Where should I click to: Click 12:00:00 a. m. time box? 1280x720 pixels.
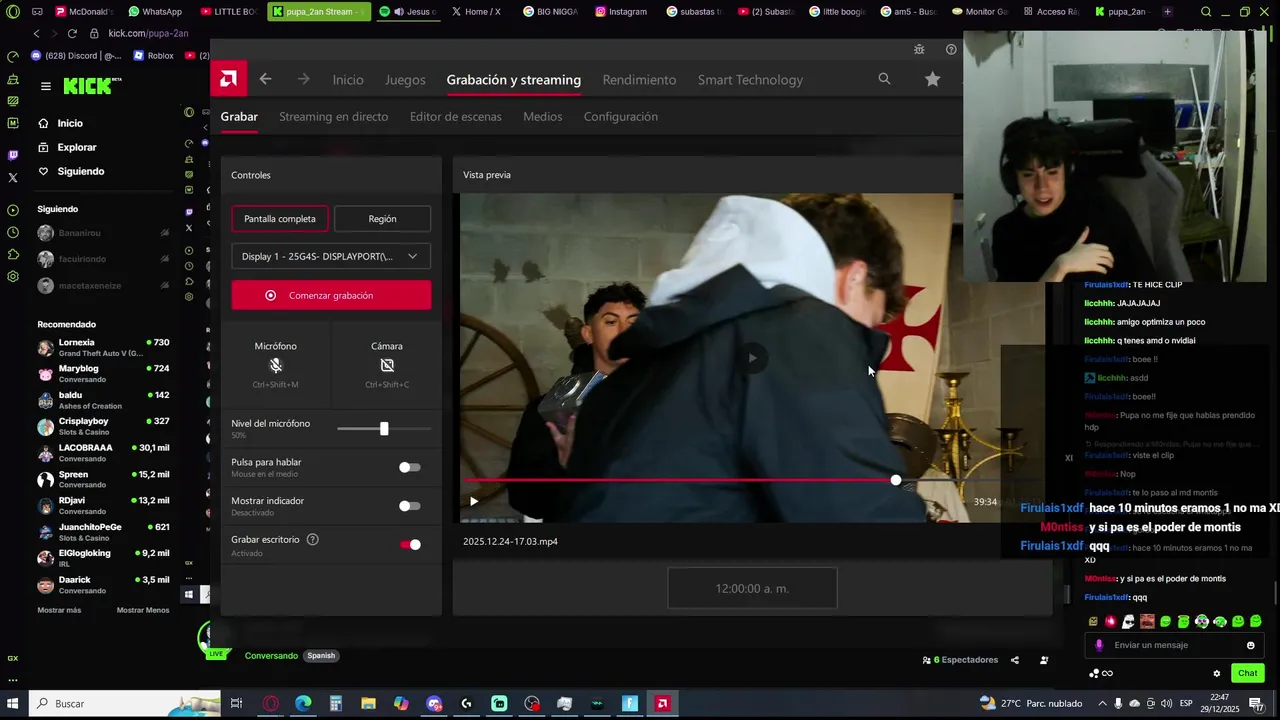[x=752, y=588]
